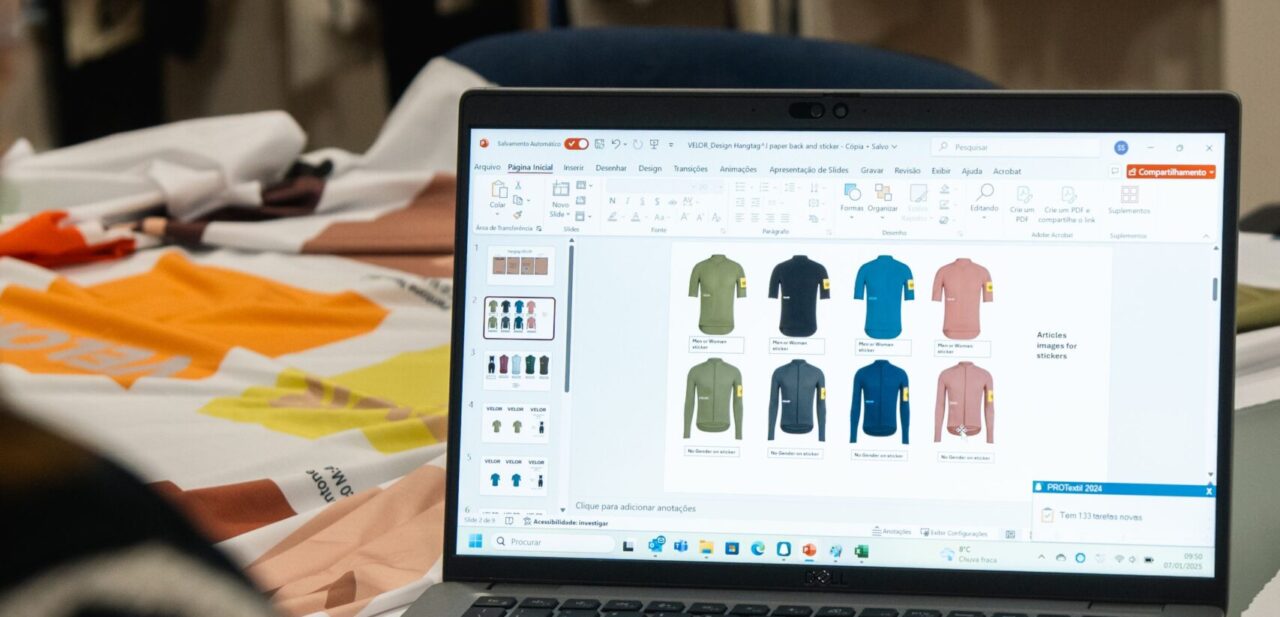
Task: Select slide 4 thumbnail
Action: pyautogui.click(x=517, y=422)
